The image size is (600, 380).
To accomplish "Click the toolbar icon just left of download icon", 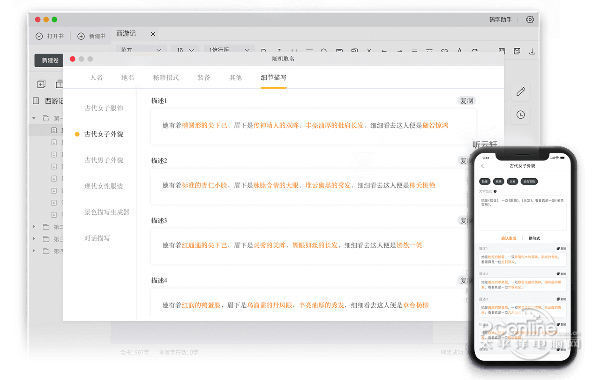I will click(517, 51).
